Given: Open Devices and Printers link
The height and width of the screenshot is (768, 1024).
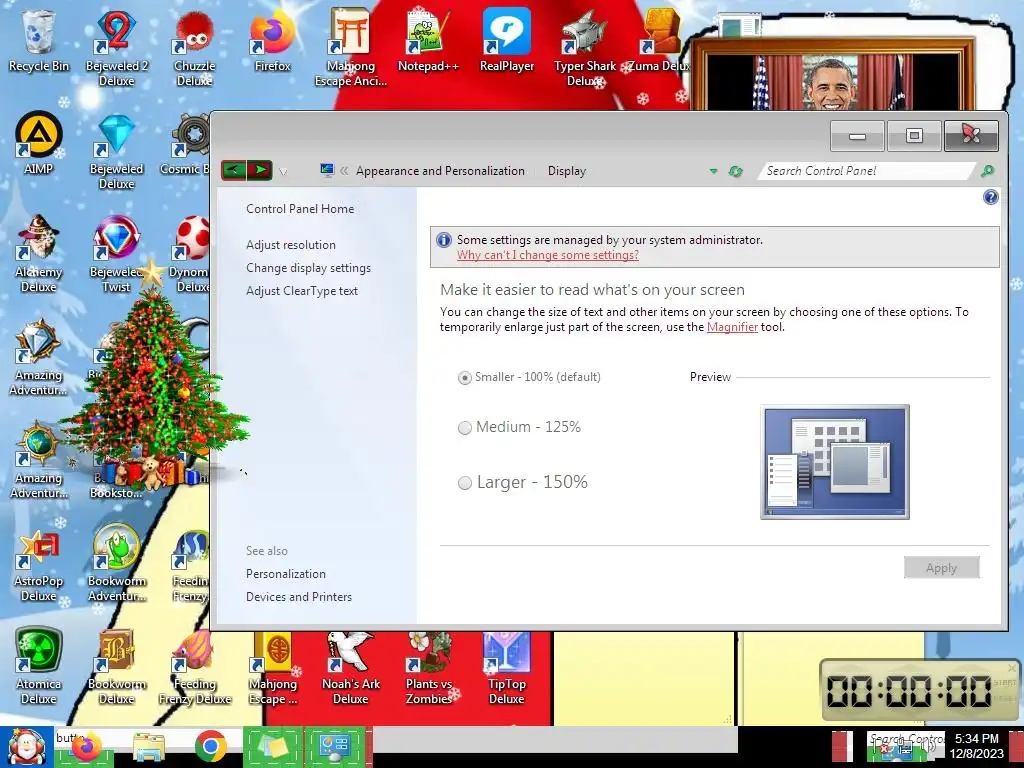Looking at the screenshot, I should 298,597.
